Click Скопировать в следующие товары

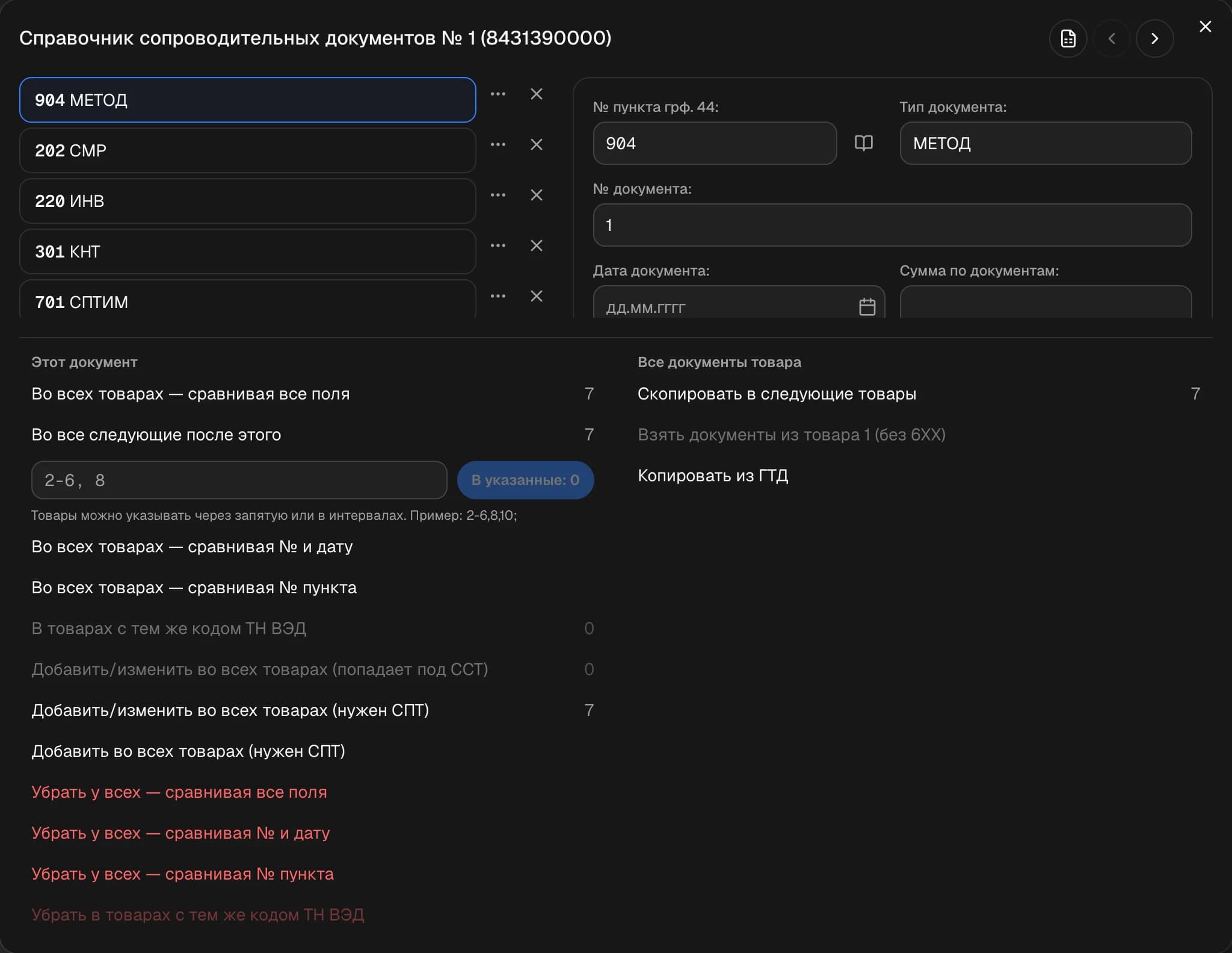[919, 394]
